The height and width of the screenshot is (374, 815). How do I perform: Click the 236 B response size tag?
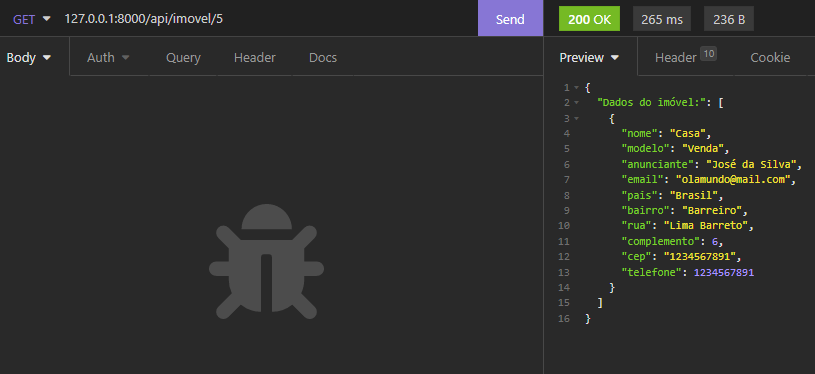coord(729,19)
